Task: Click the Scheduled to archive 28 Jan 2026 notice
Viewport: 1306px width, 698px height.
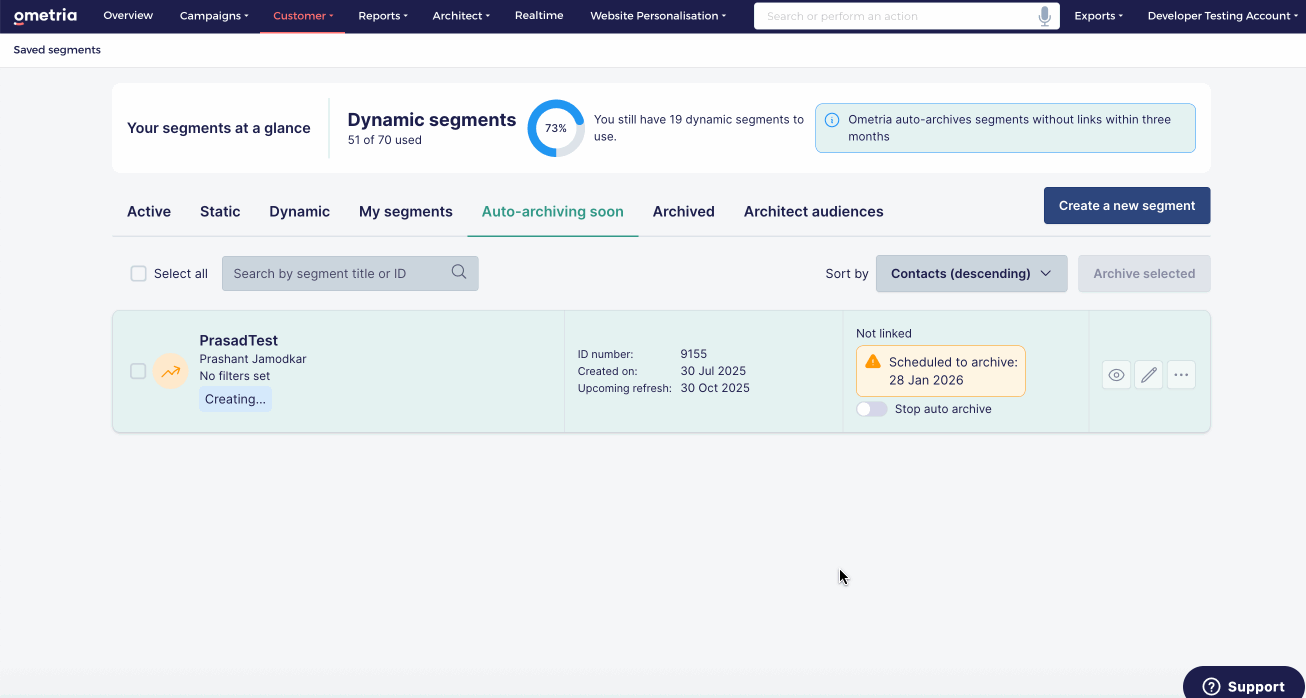Action: [941, 371]
